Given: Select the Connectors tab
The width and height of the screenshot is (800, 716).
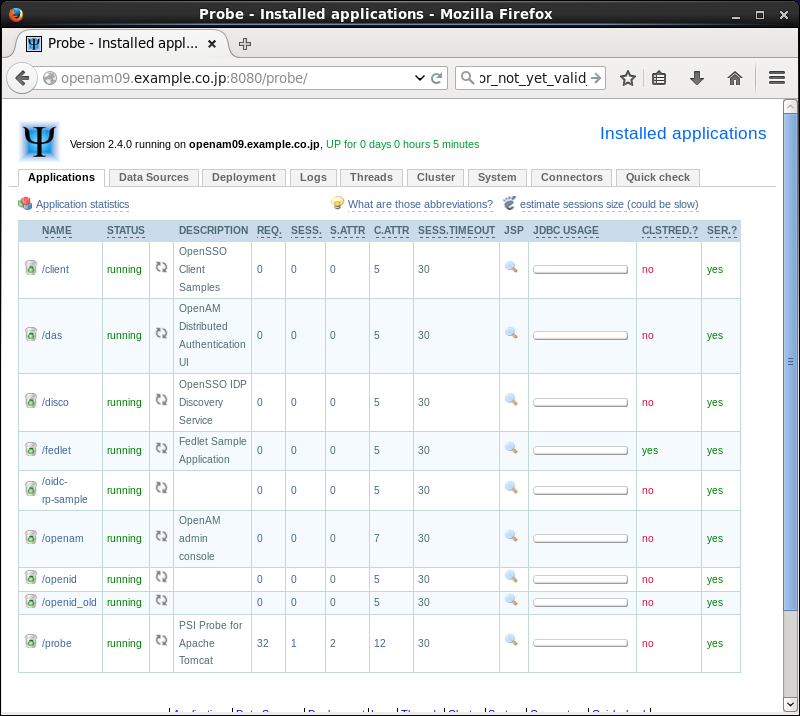Looking at the screenshot, I should coord(571,177).
